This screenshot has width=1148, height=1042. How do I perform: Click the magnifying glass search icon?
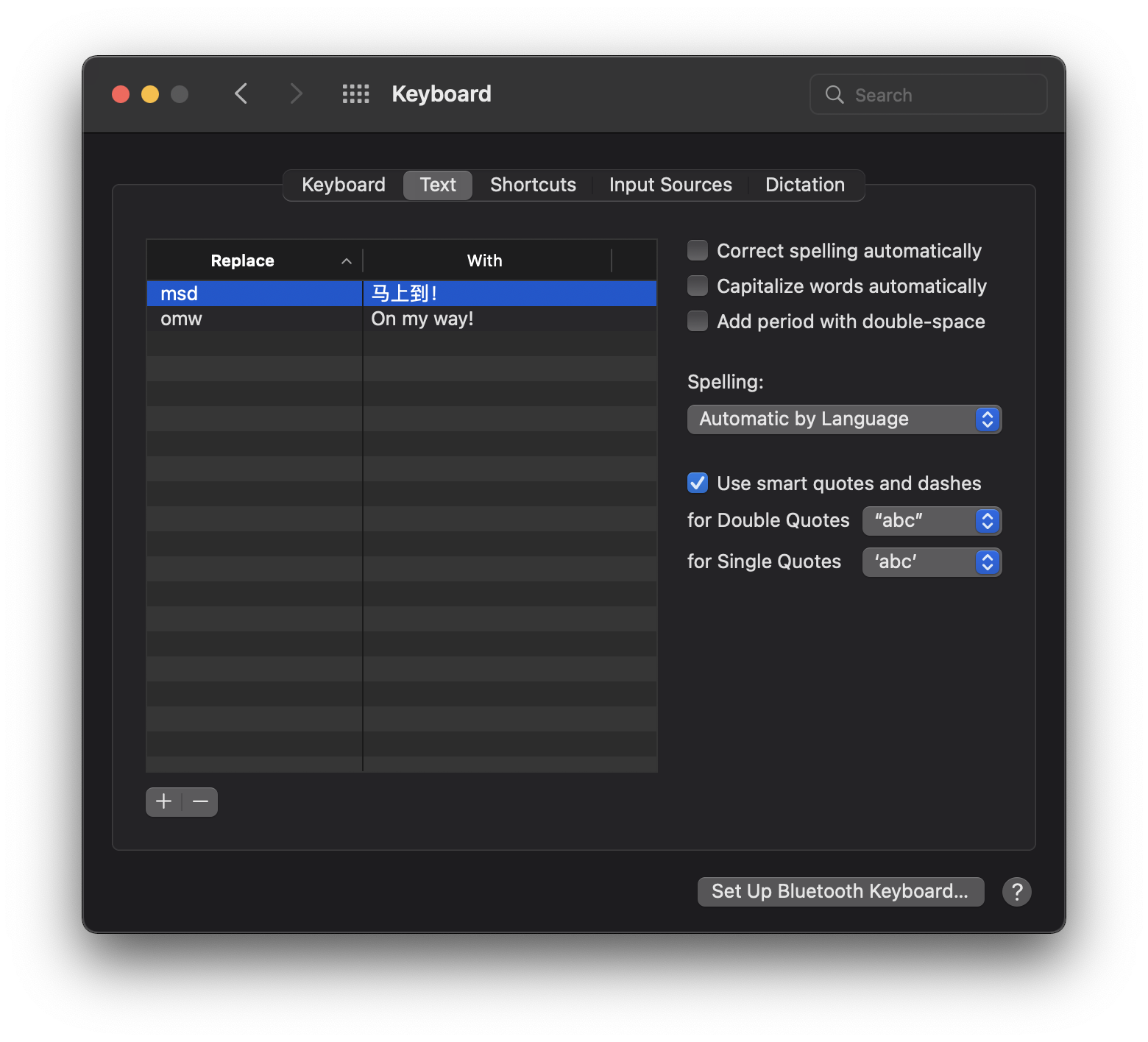point(835,95)
